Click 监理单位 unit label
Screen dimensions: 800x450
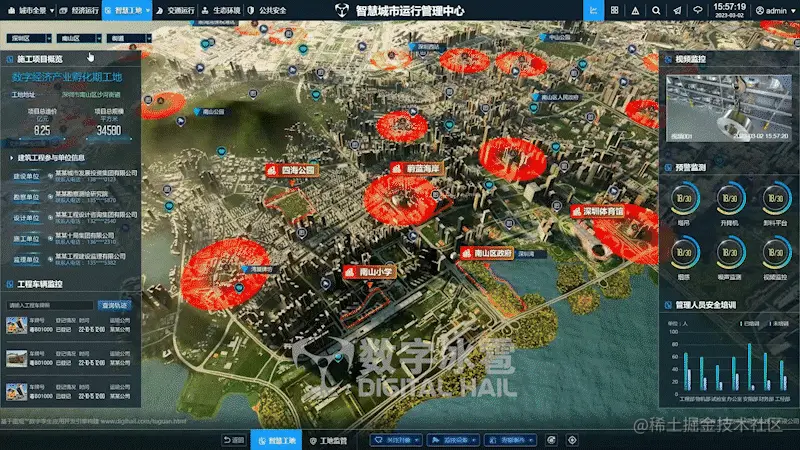point(26,260)
